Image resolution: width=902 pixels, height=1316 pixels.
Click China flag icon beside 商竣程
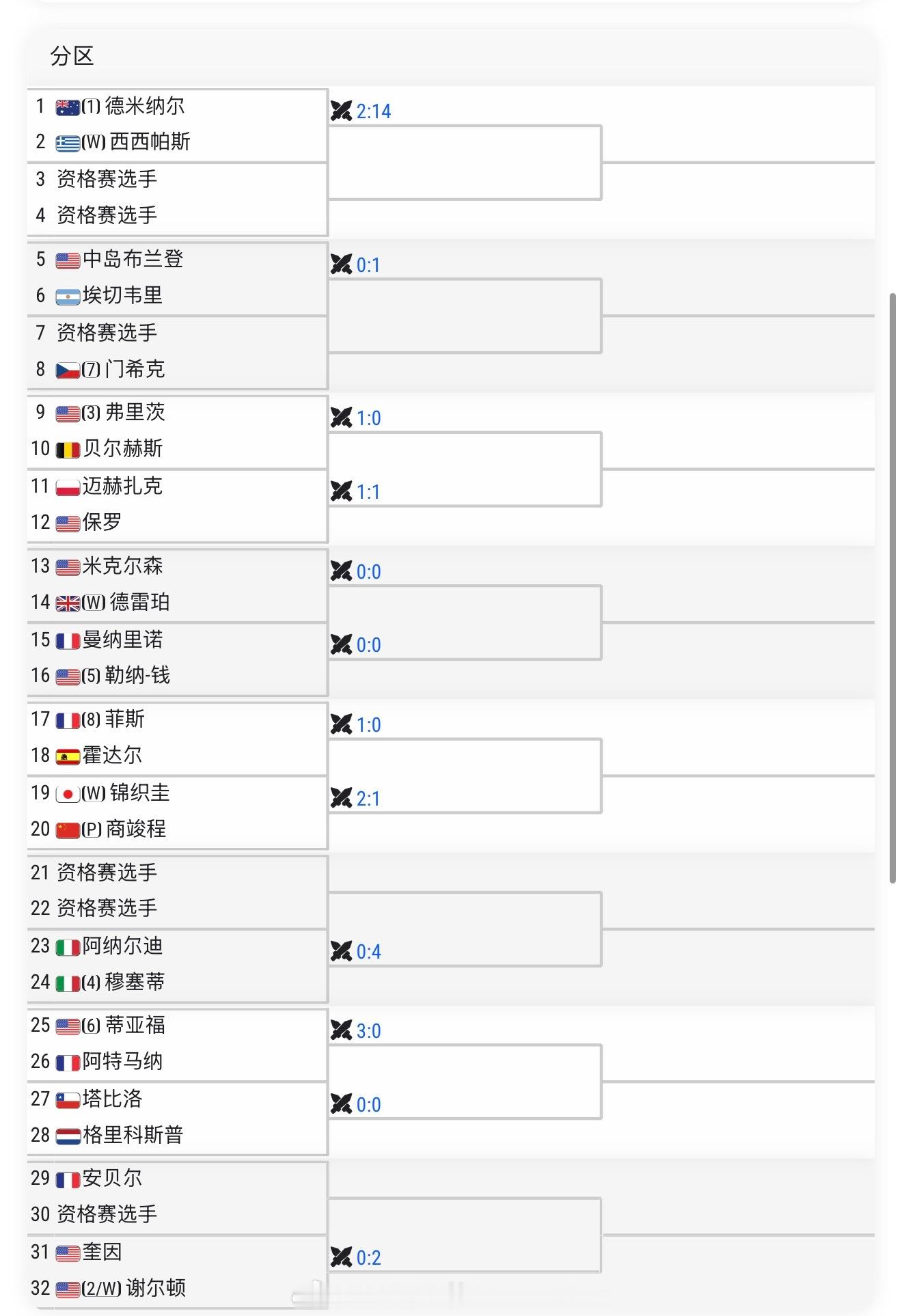click(68, 830)
